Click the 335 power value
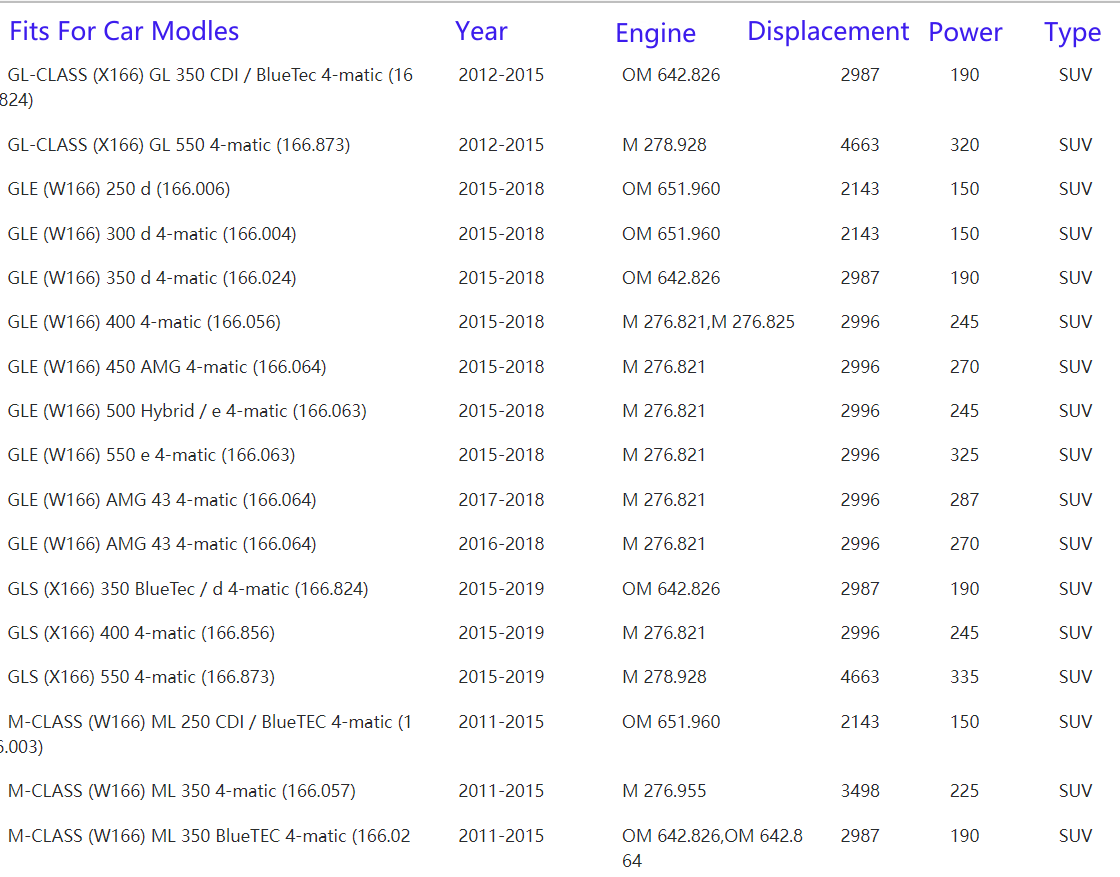Screen dimensions: 1120x877 [964, 677]
